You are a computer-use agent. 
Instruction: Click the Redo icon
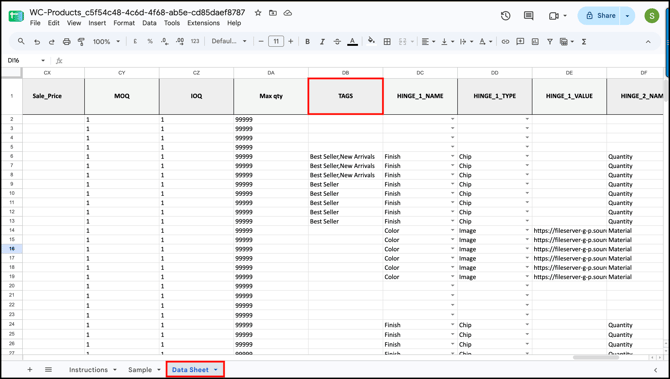point(52,41)
